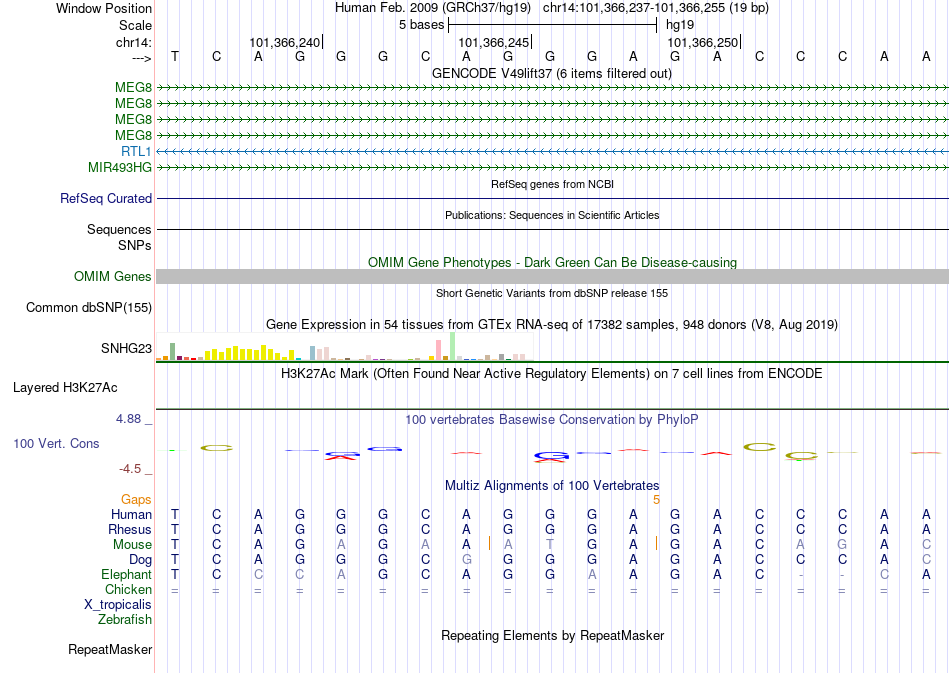Click the 'Common dbSNP(155)' track label

pos(89,308)
